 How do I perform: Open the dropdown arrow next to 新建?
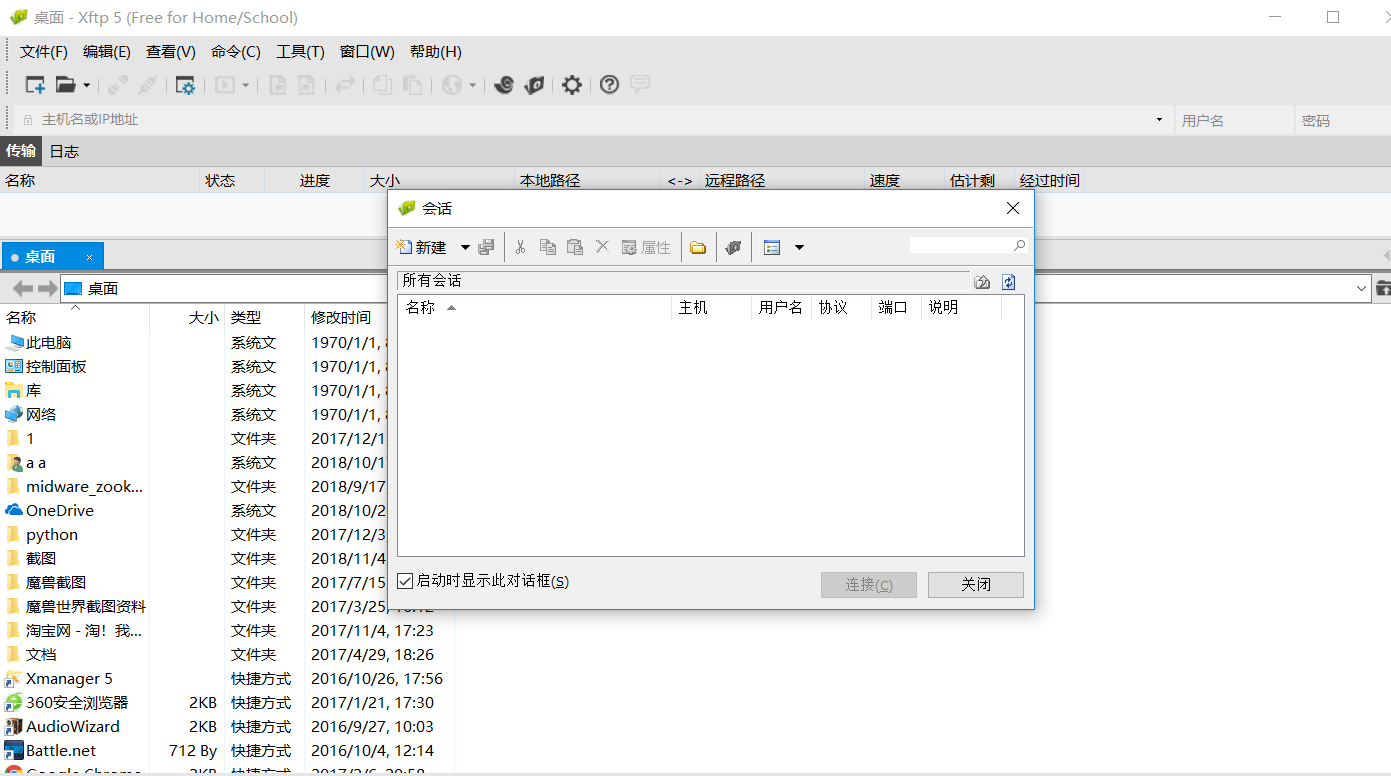coord(465,247)
